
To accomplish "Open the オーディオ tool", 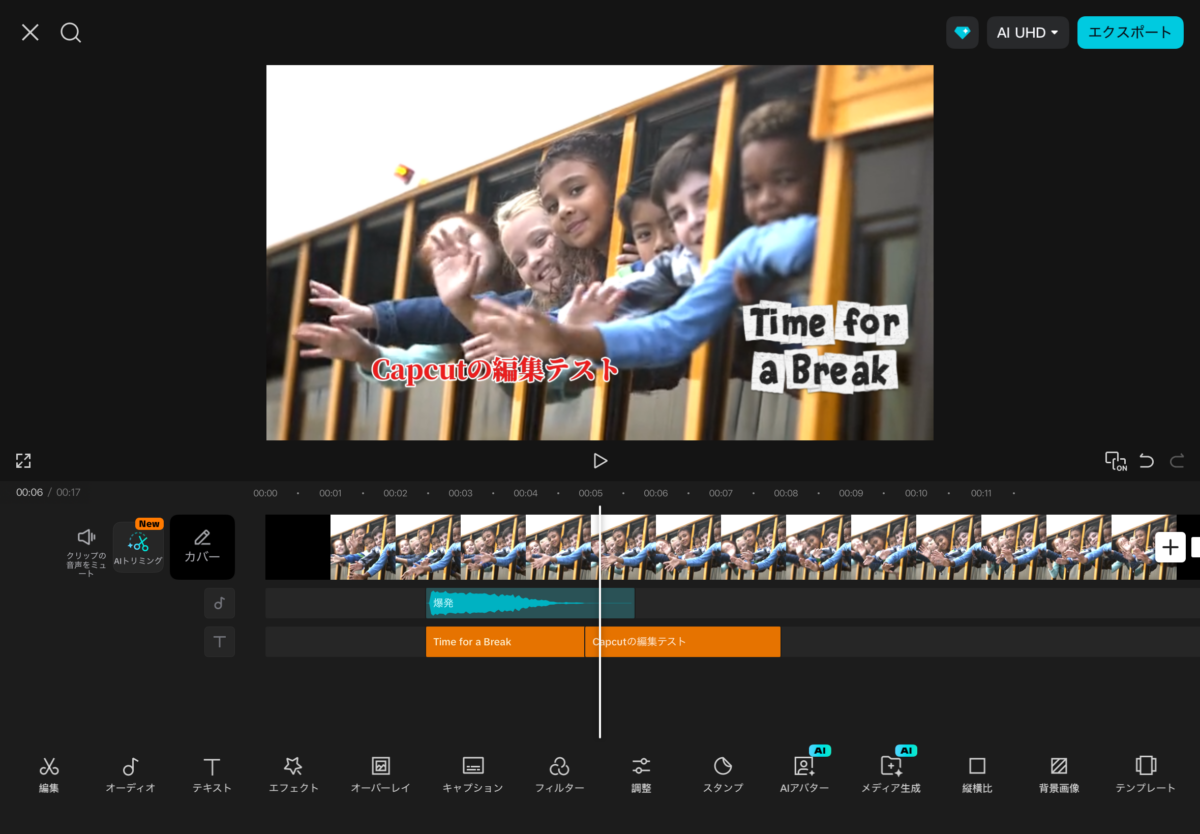I will pos(130,775).
